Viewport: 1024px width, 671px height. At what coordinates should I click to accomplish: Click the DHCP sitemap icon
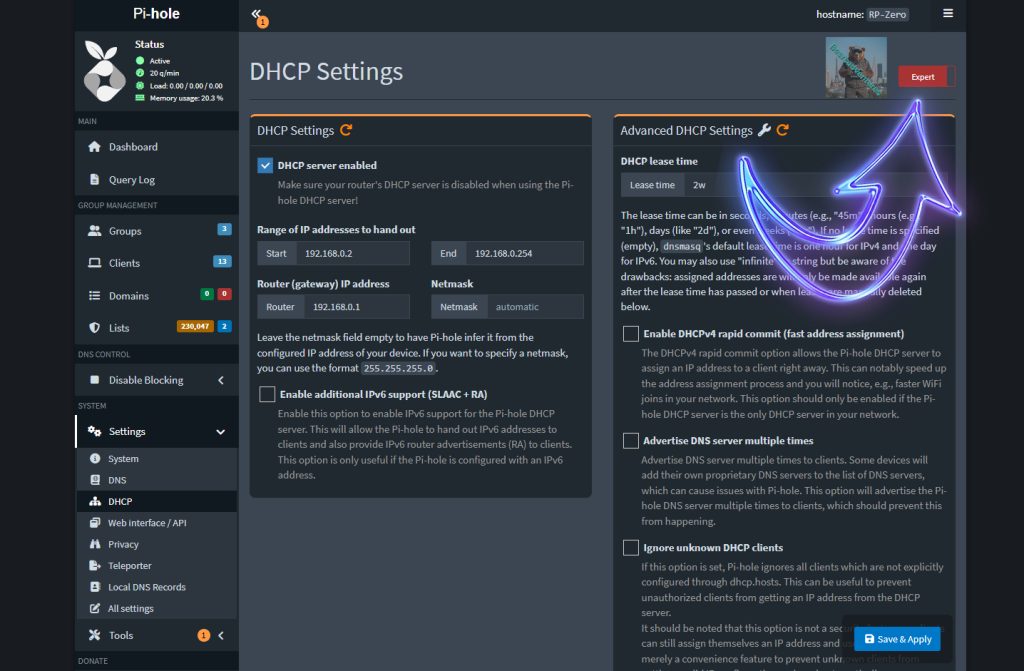click(x=95, y=501)
